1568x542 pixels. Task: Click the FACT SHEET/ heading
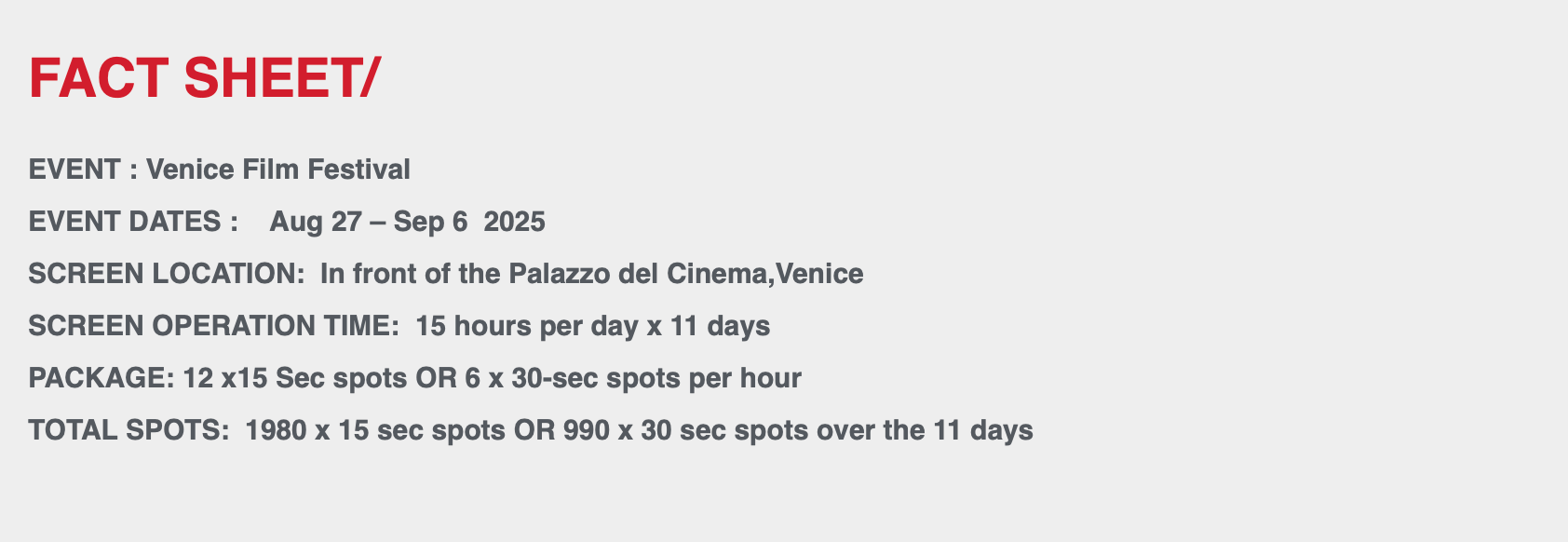[205, 78]
